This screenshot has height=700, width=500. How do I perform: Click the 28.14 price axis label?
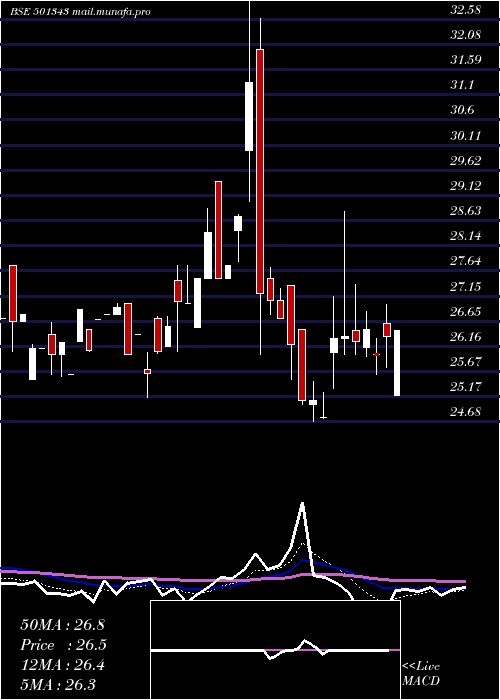point(466,235)
